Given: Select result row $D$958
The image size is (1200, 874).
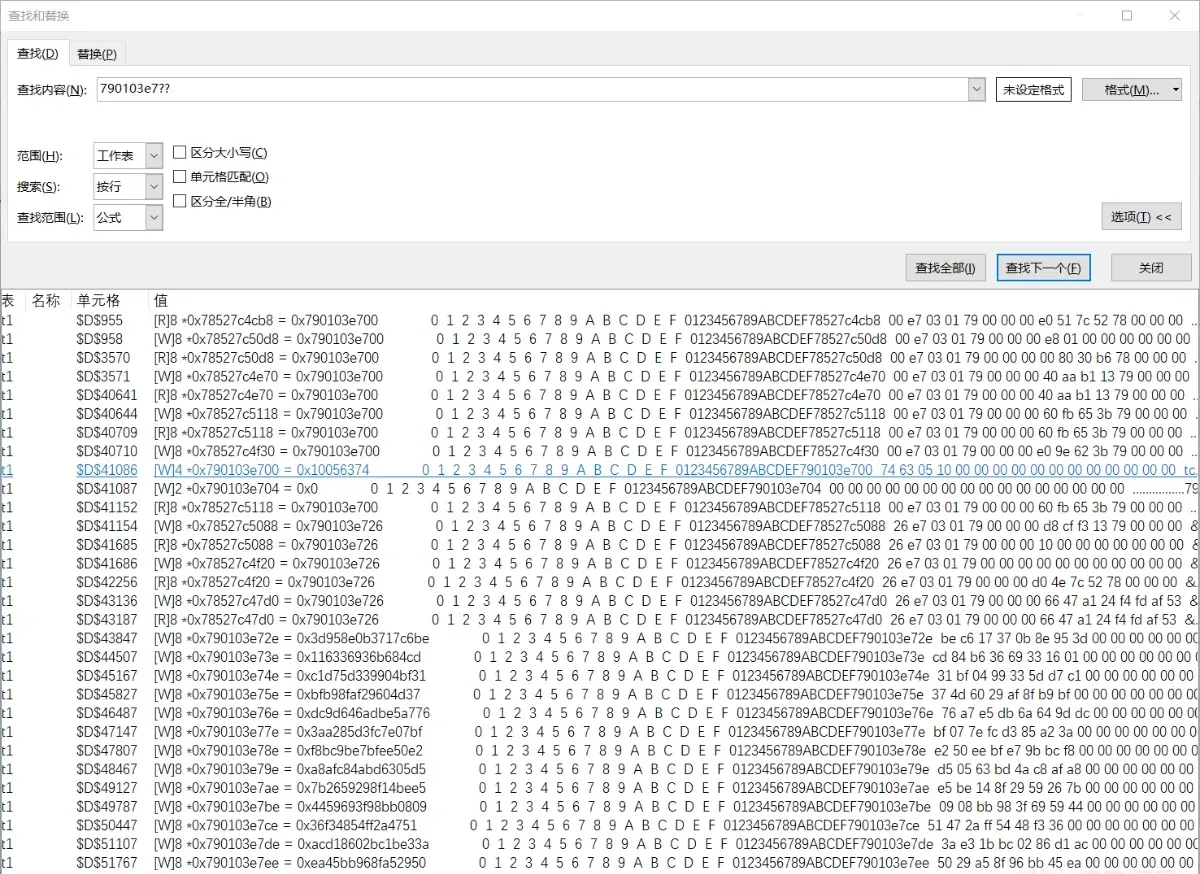Looking at the screenshot, I should 599,339.
